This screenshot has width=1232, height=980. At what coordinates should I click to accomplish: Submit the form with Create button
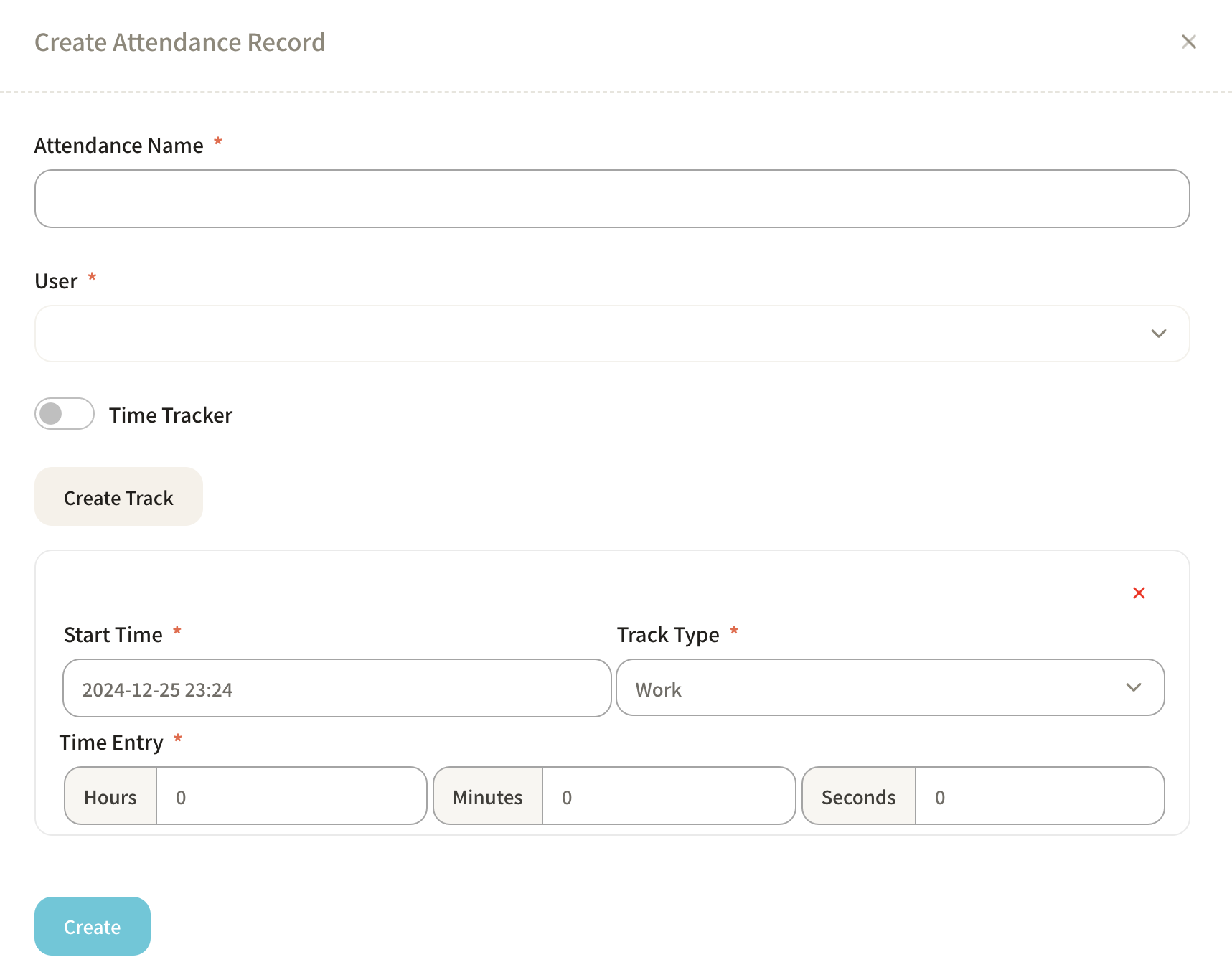pyautogui.click(x=93, y=926)
